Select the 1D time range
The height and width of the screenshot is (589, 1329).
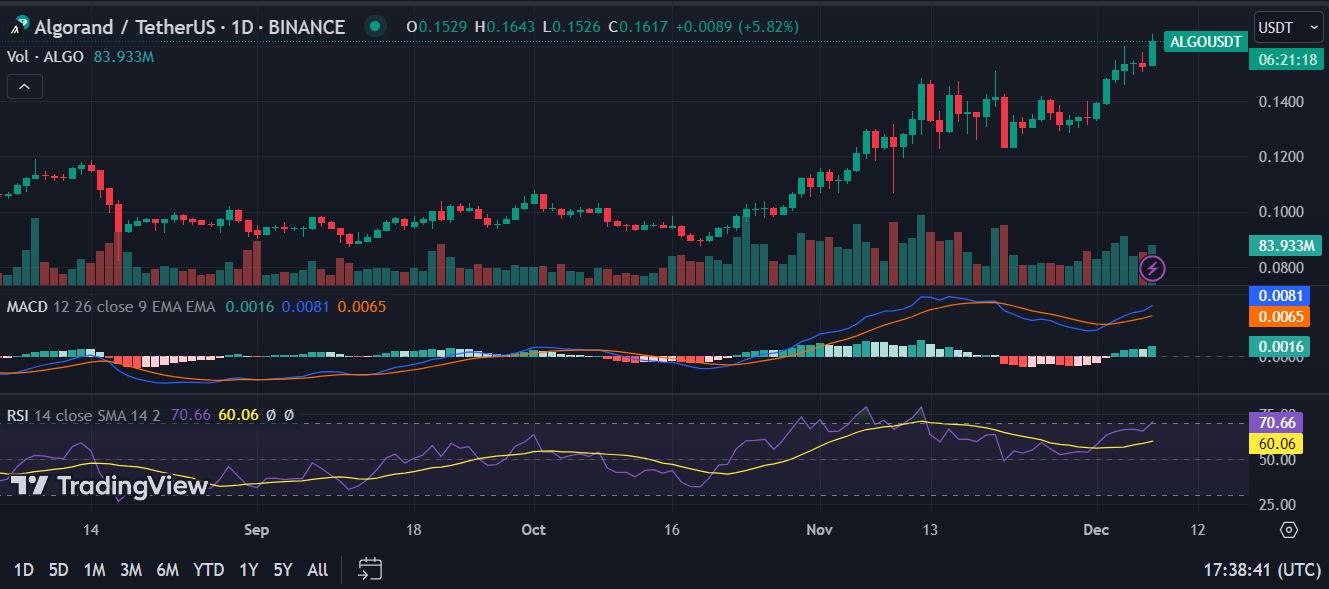pos(23,570)
